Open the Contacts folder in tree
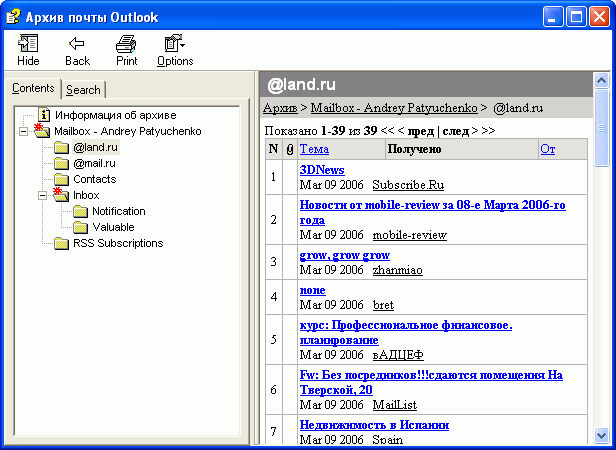Image resolution: width=616 pixels, height=450 pixels. (94, 179)
